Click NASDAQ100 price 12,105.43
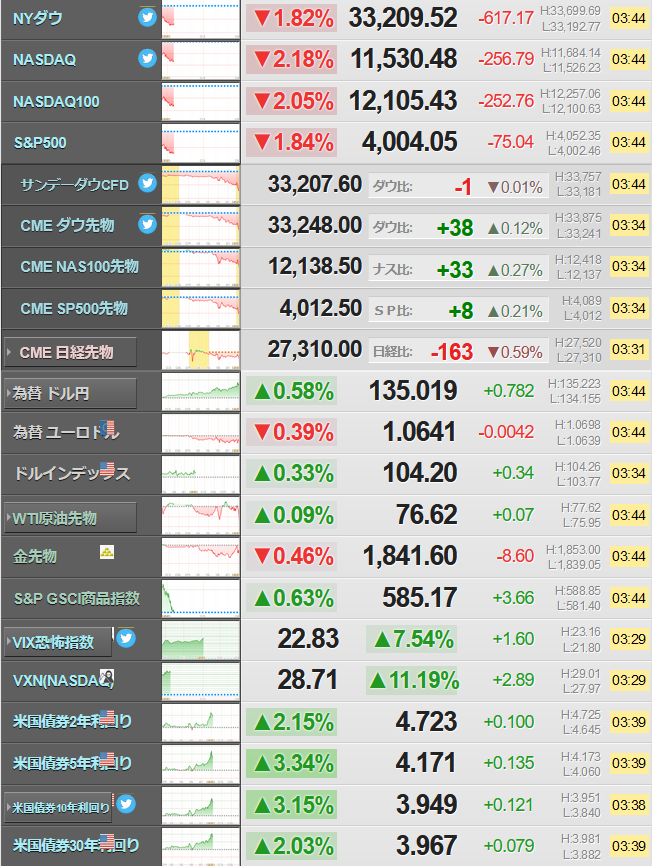652x866 pixels. click(x=403, y=101)
